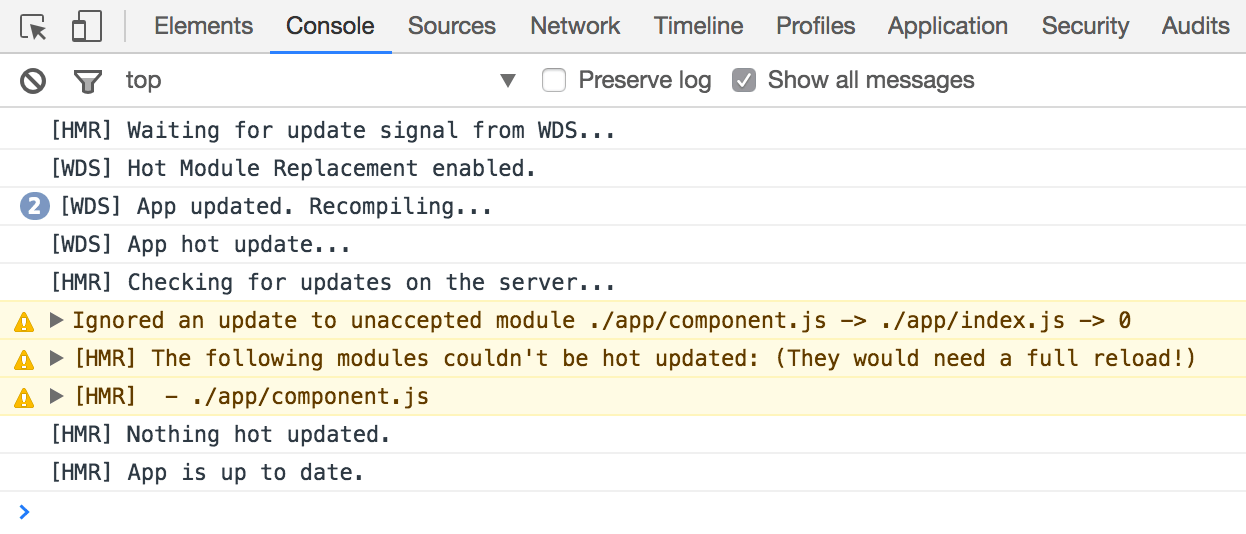The width and height of the screenshot is (1246, 534).
Task: Open the top execution context dropdown
Action: 320,80
